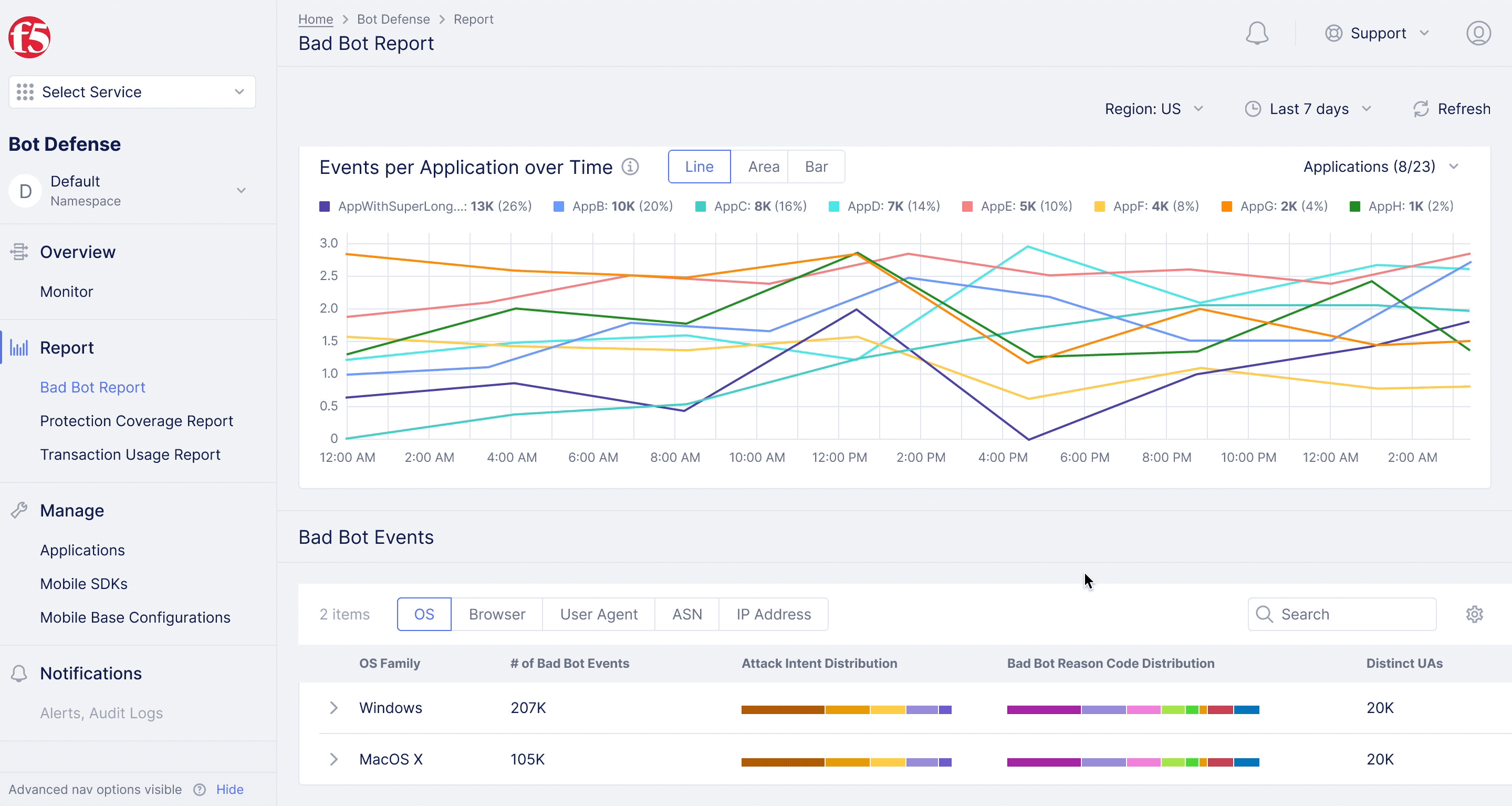1512x806 pixels.
Task: Click the Search input field
Action: click(x=1342, y=615)
